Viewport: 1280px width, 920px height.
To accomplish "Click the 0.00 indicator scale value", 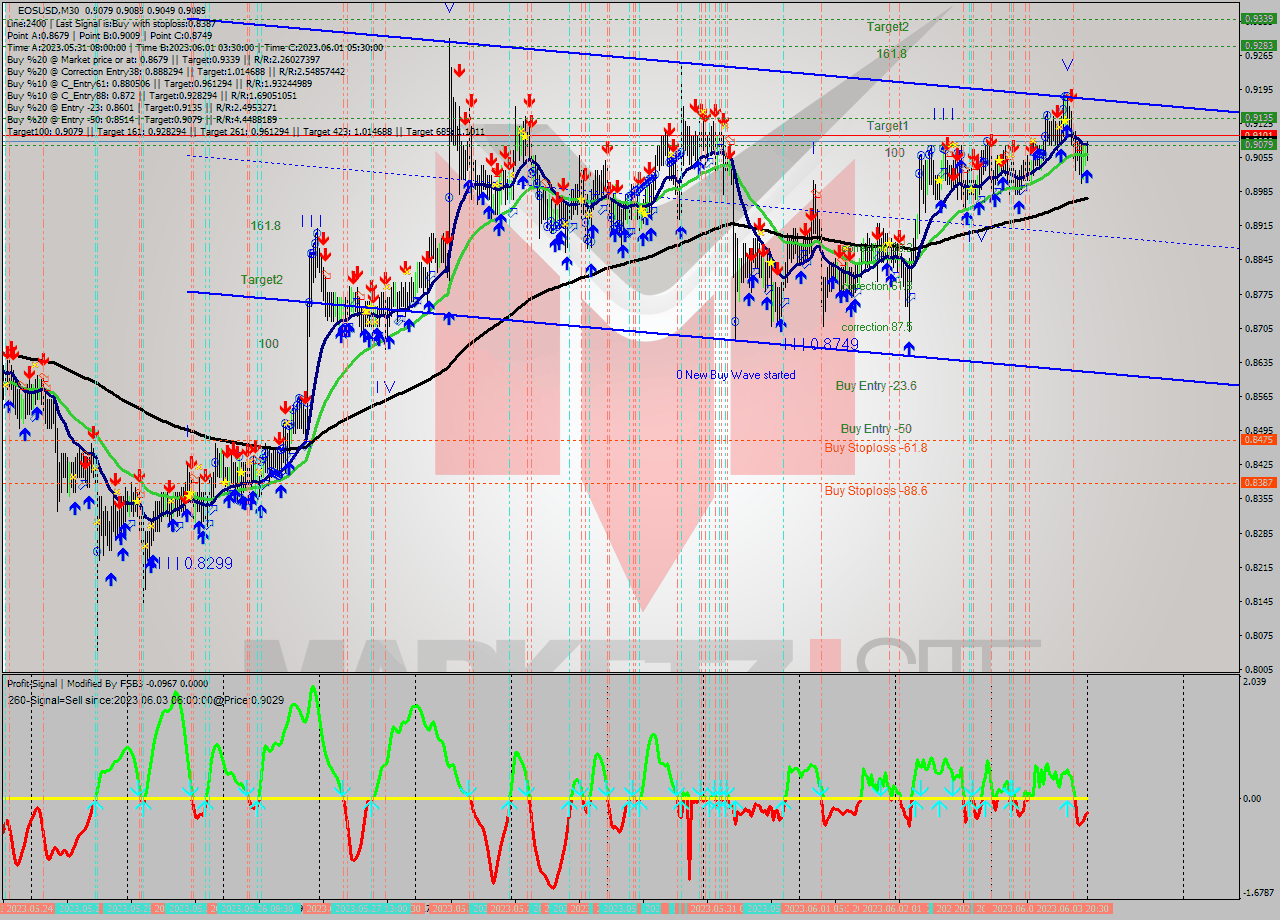I will pos(1254,798).
